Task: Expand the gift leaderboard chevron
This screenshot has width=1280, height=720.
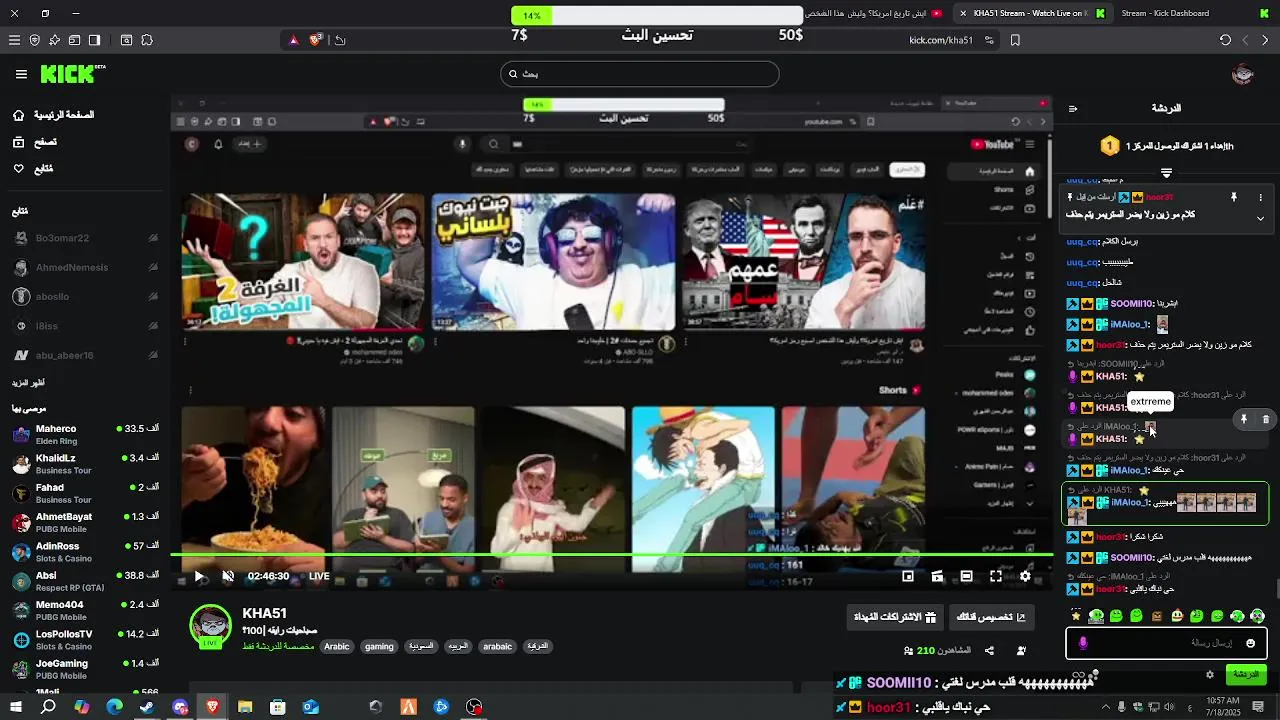Action: click(1166, 173)
